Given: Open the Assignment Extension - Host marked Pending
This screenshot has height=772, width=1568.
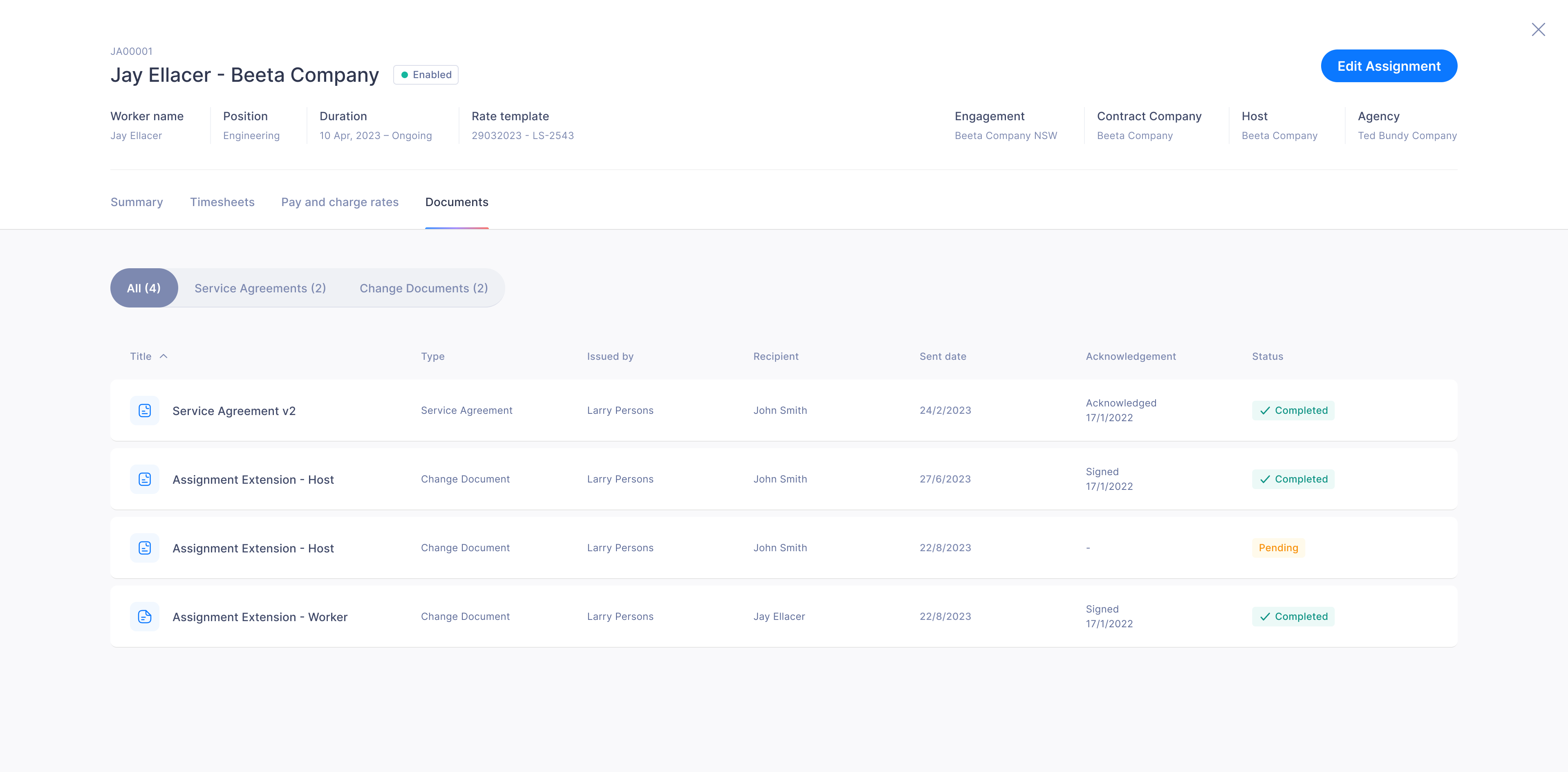Looking at the screenshot, I should pos(253,549).
